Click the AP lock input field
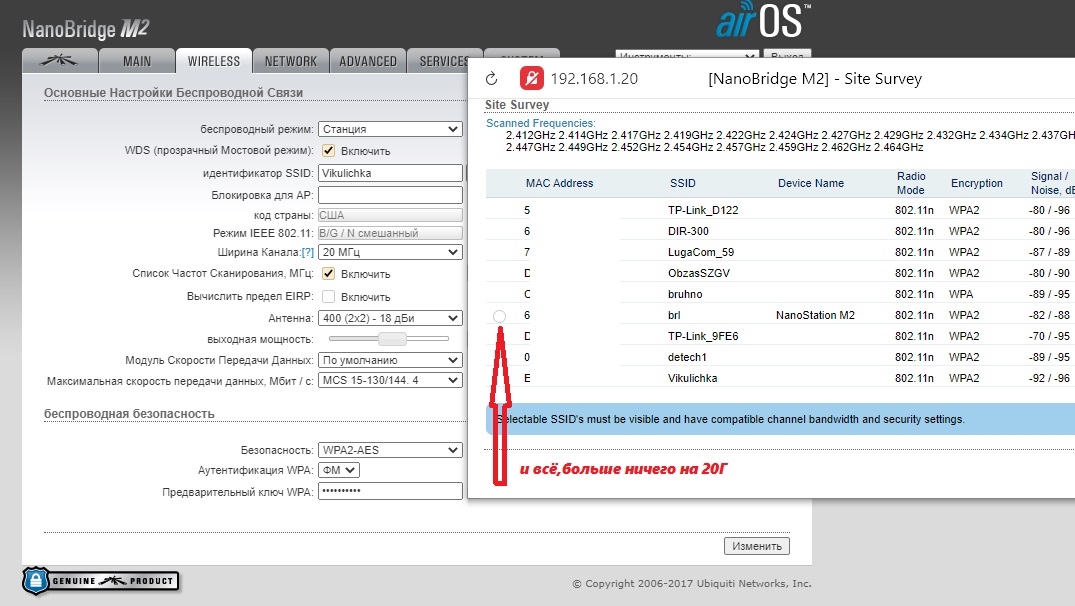Screen dimensions: 1075x606 (x=390, y=195)
